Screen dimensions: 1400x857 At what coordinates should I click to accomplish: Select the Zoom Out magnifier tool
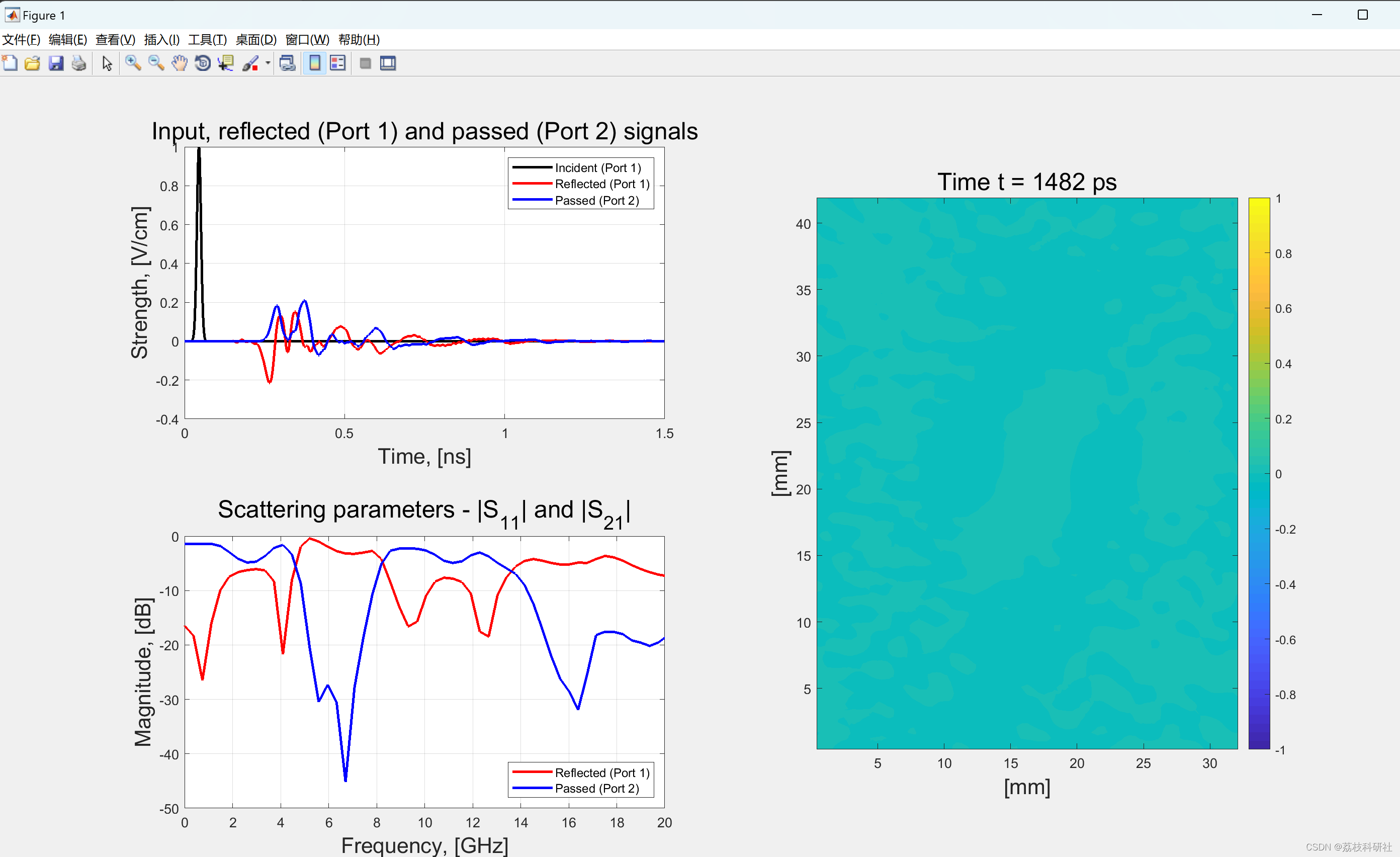click(156, 63)
